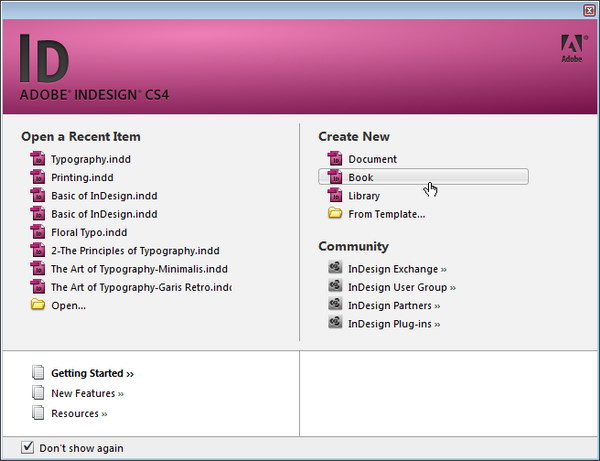
Task: Click the New Features page icon
Action: (x=38, y=393)
